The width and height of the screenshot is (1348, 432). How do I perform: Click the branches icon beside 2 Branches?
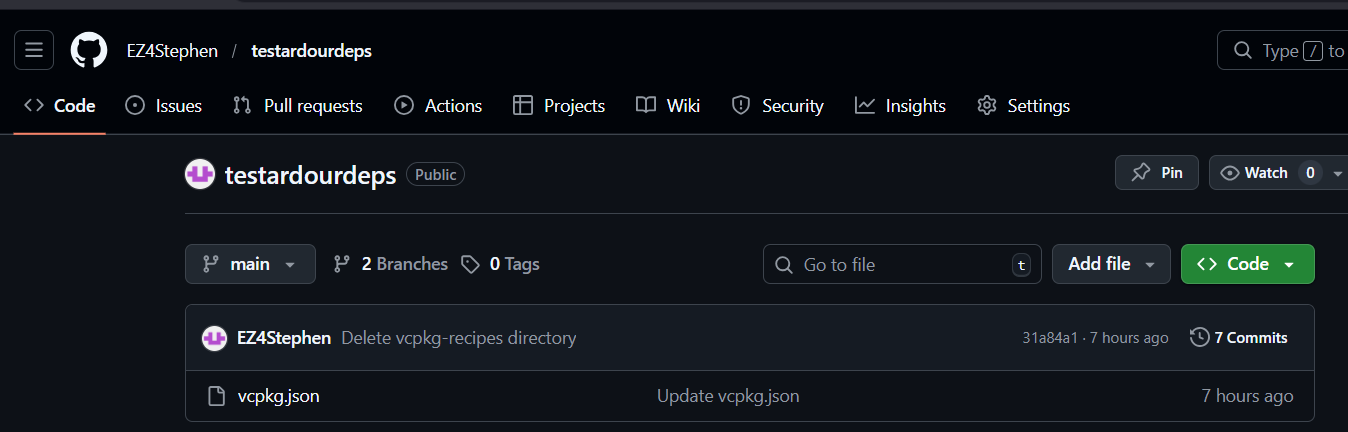[342, 264]
